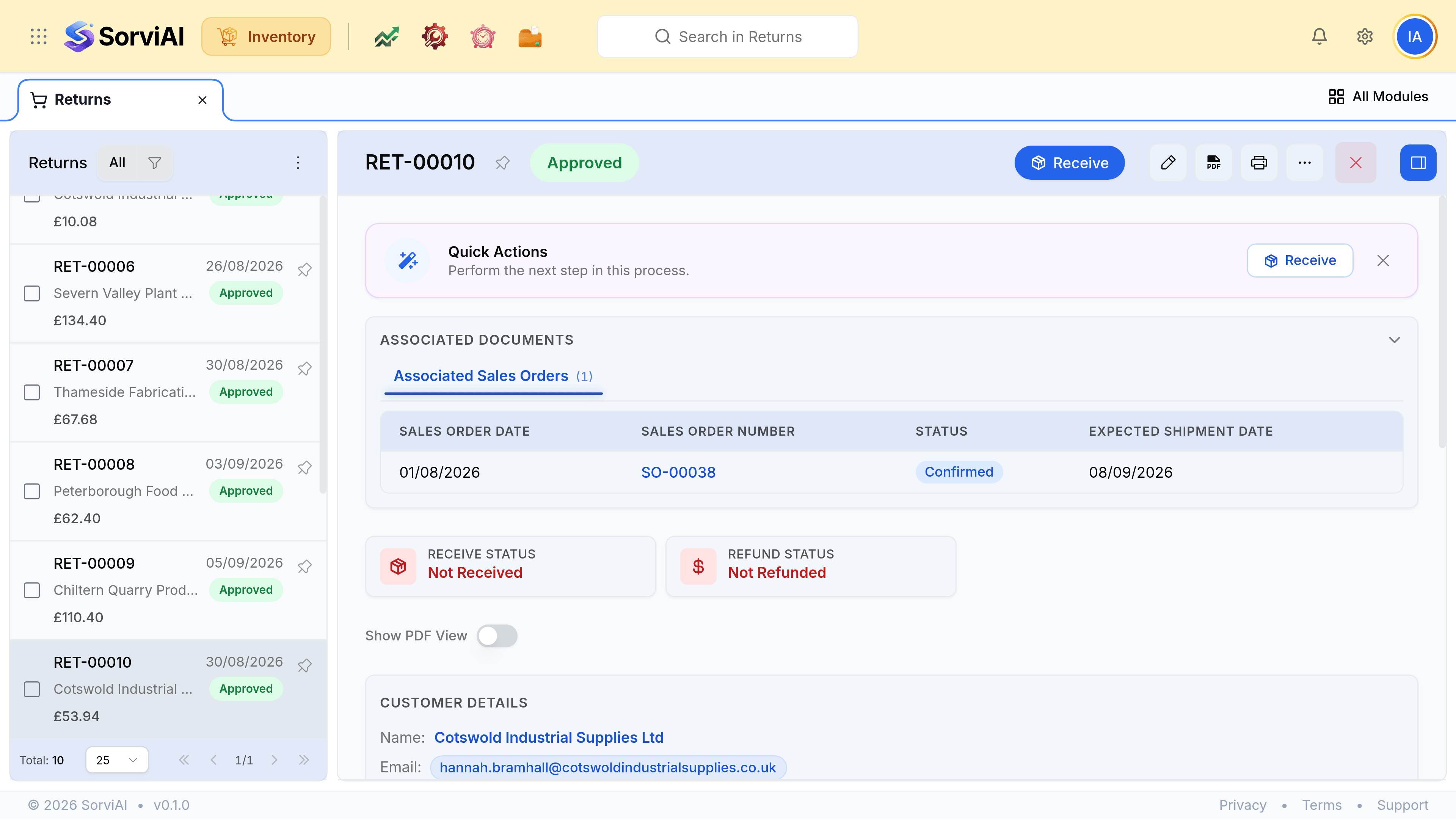1456x819 pixels.
Task: Click Receive button in header
Action: [x=1069, y=163]
